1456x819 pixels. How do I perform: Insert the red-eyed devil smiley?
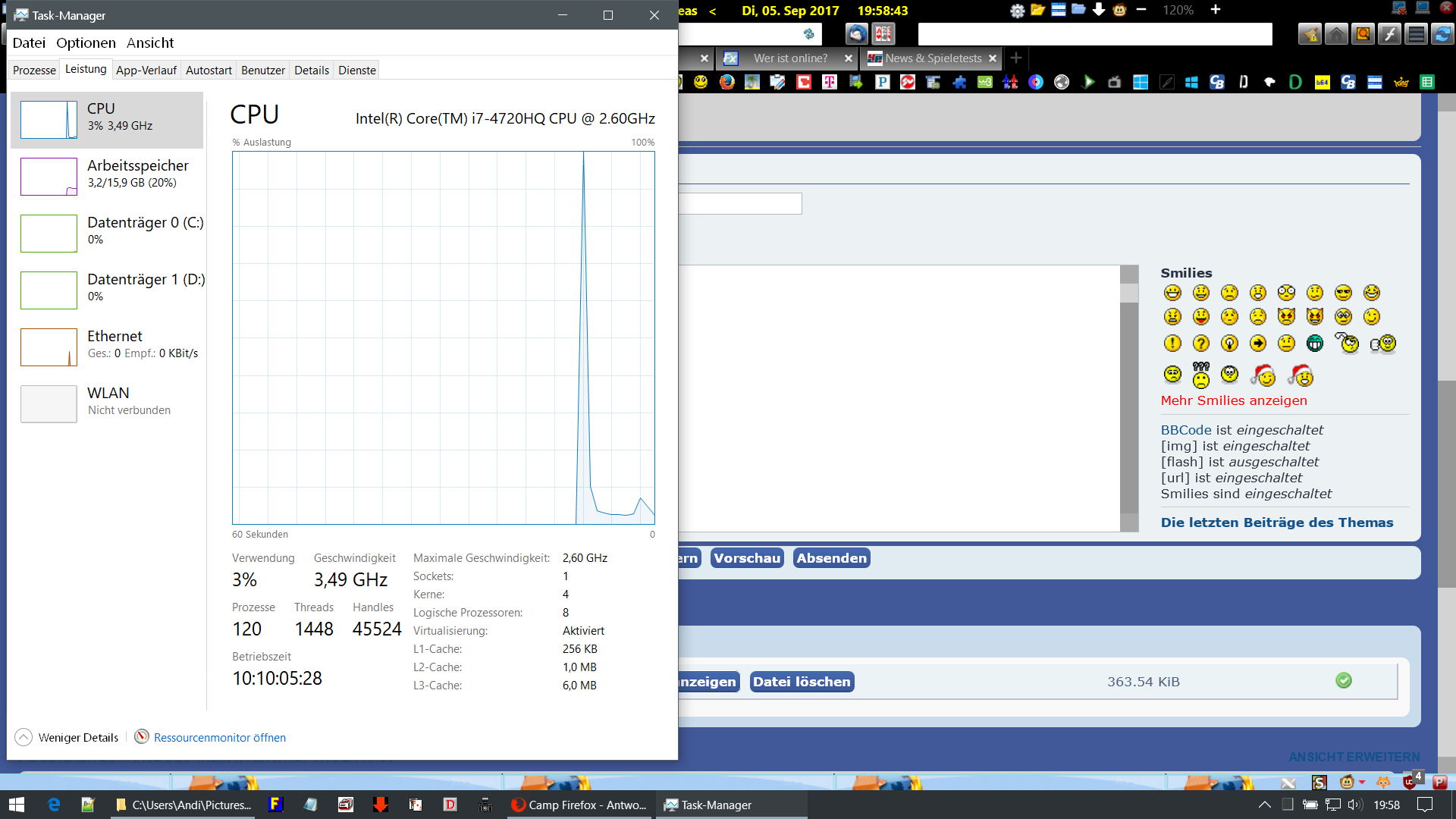(1286, 316)
